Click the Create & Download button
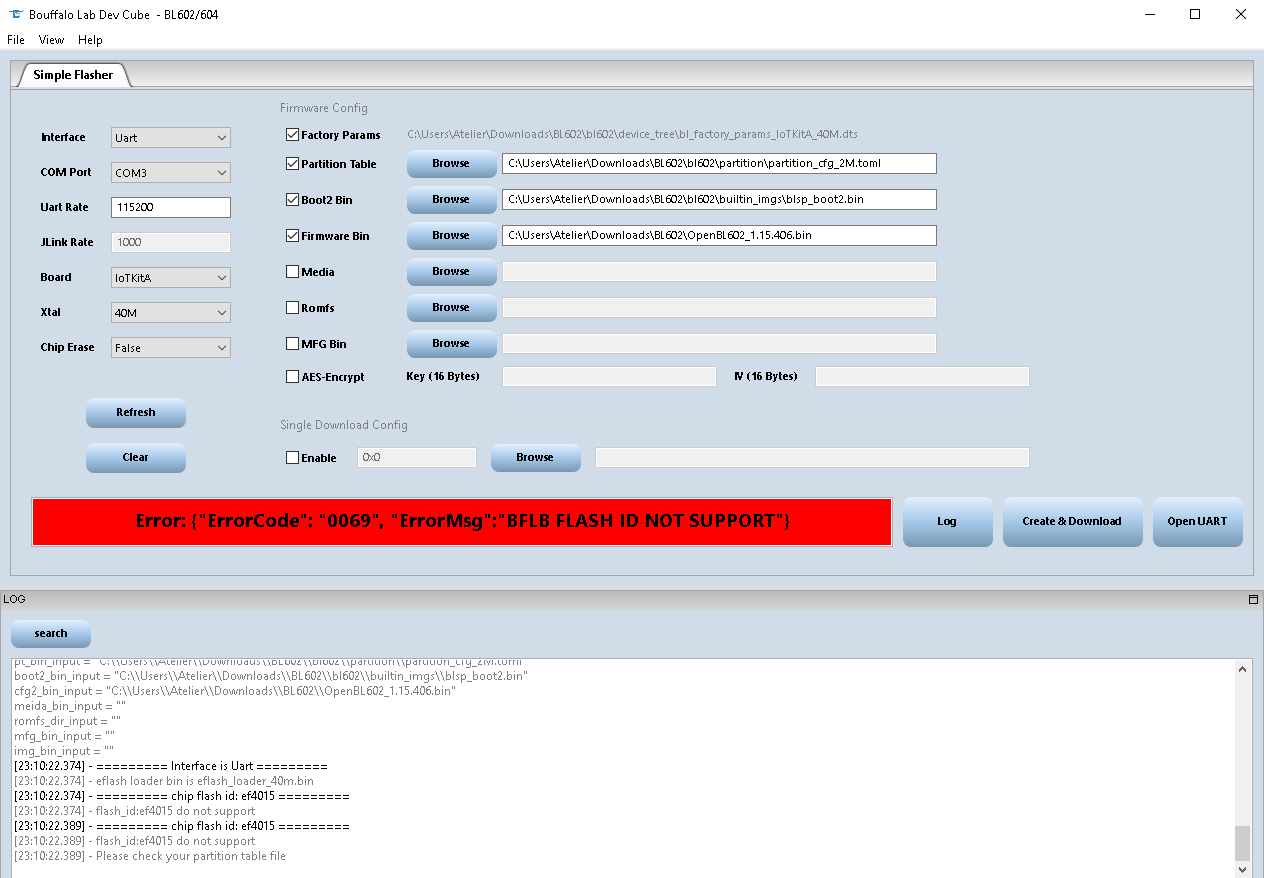The height and width of the screenshot is (878, 1264). [x=1072, y=522]
